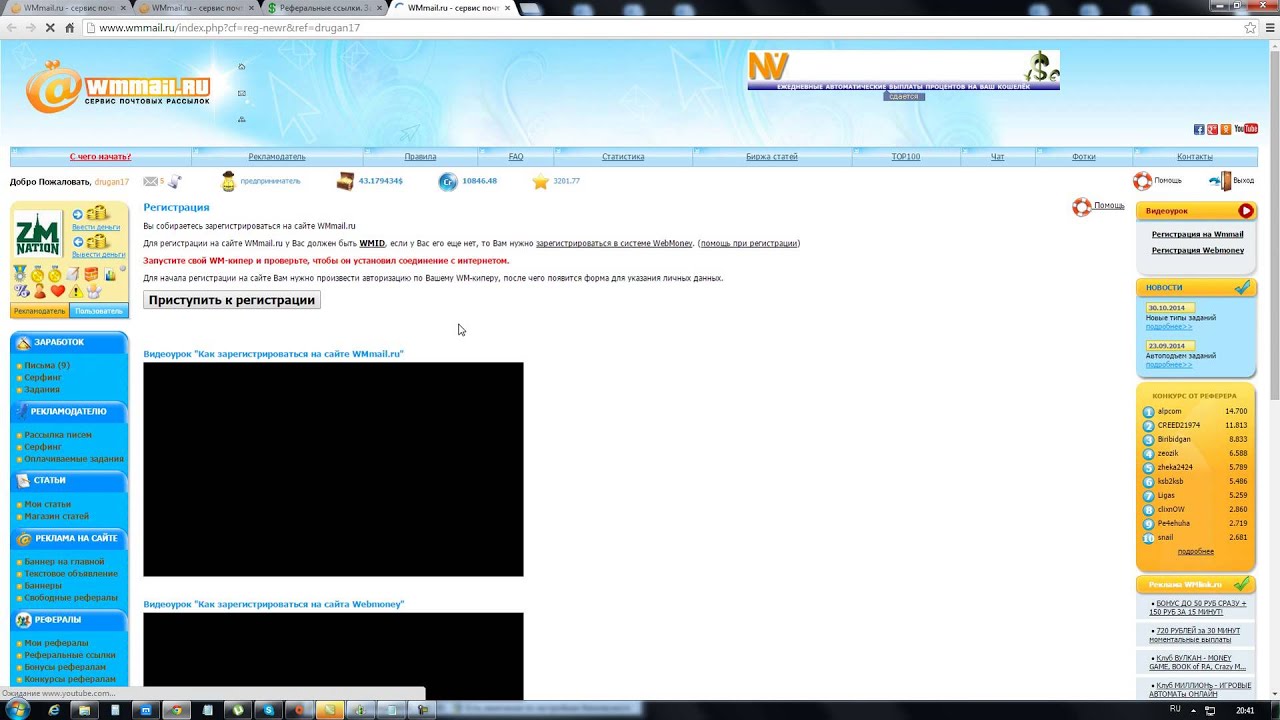Click the Вывести деньги link
Screen dimensions: 1280x720
tap(98, 255)
